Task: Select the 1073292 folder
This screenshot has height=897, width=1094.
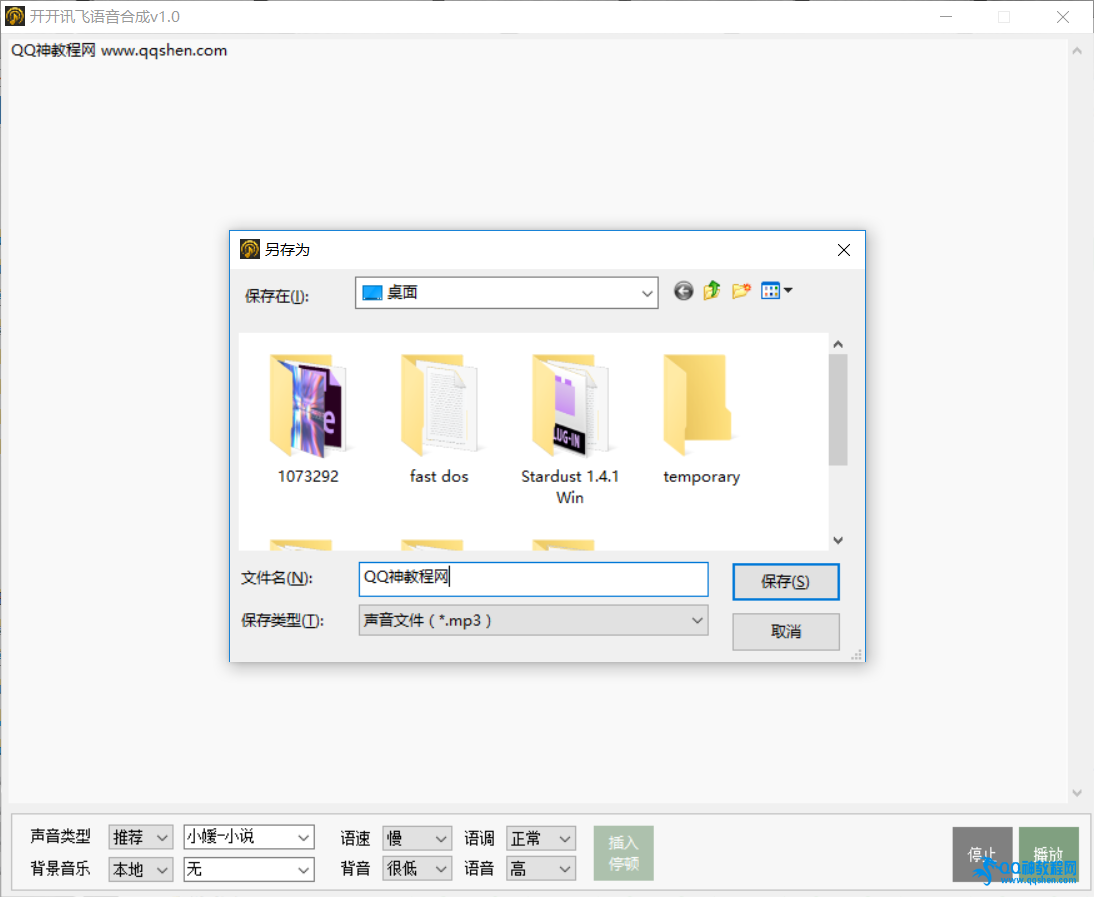Action: [308, 420]
